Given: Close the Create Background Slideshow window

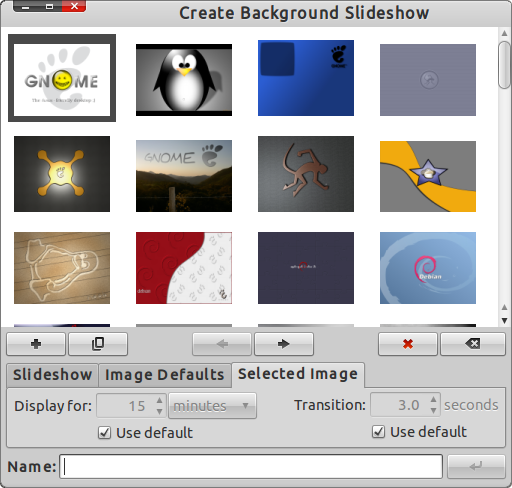Looking at the screenshot, I should [74, 6].
